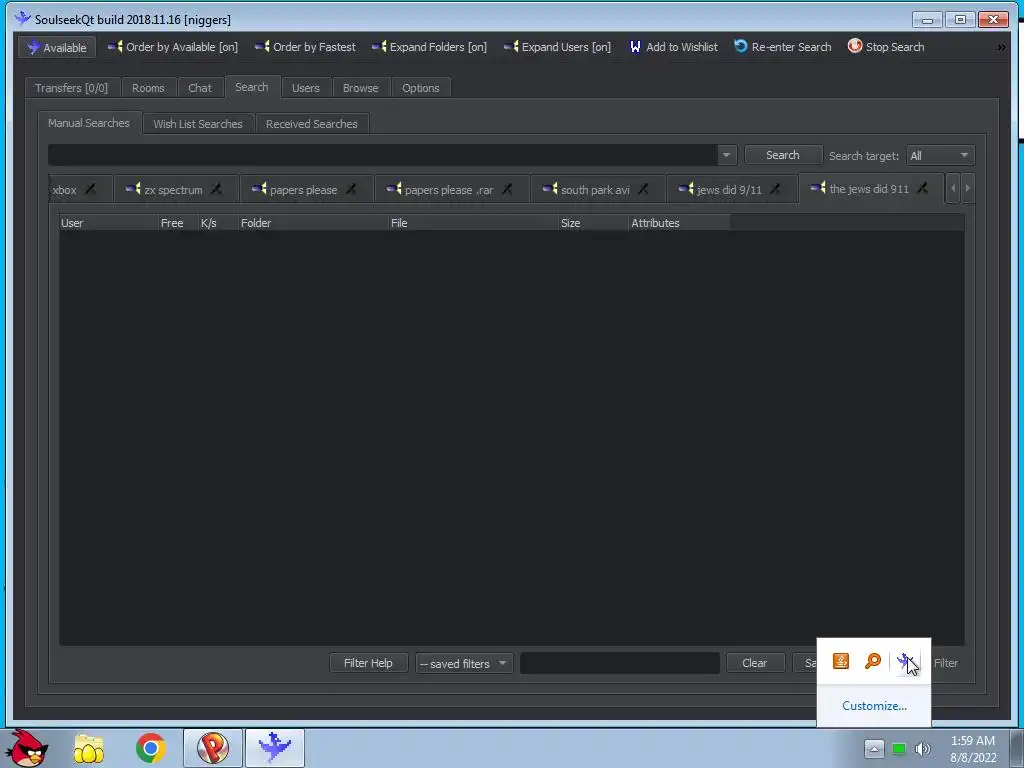Open the angry bird Start button
Viewport: 1024px width, 768px height.
pyautogui.click(x=25, y=748)
